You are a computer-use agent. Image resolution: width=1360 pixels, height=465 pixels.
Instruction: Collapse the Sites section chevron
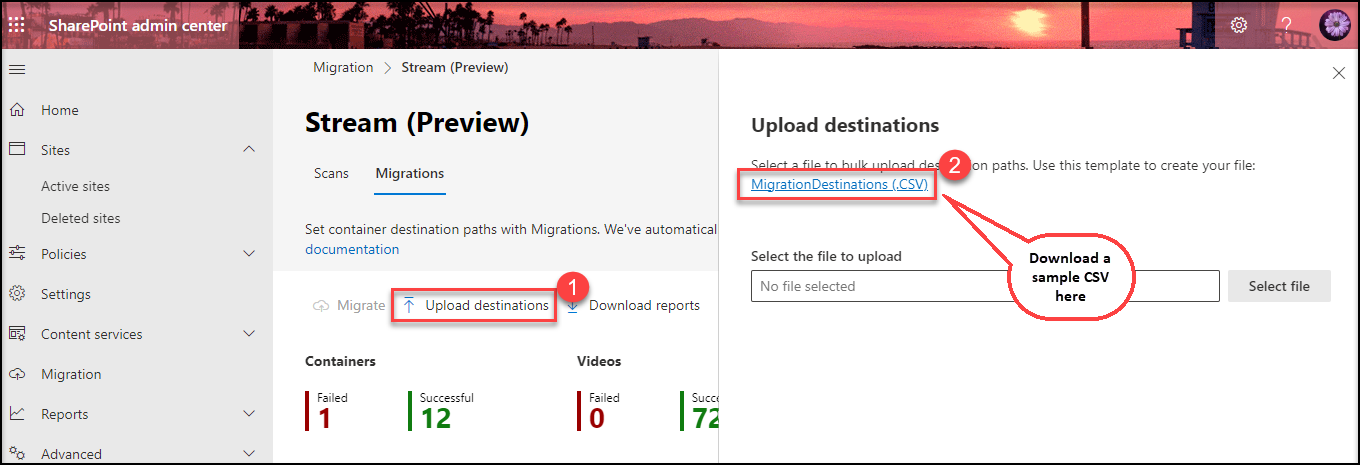click(x=249, y=150)
